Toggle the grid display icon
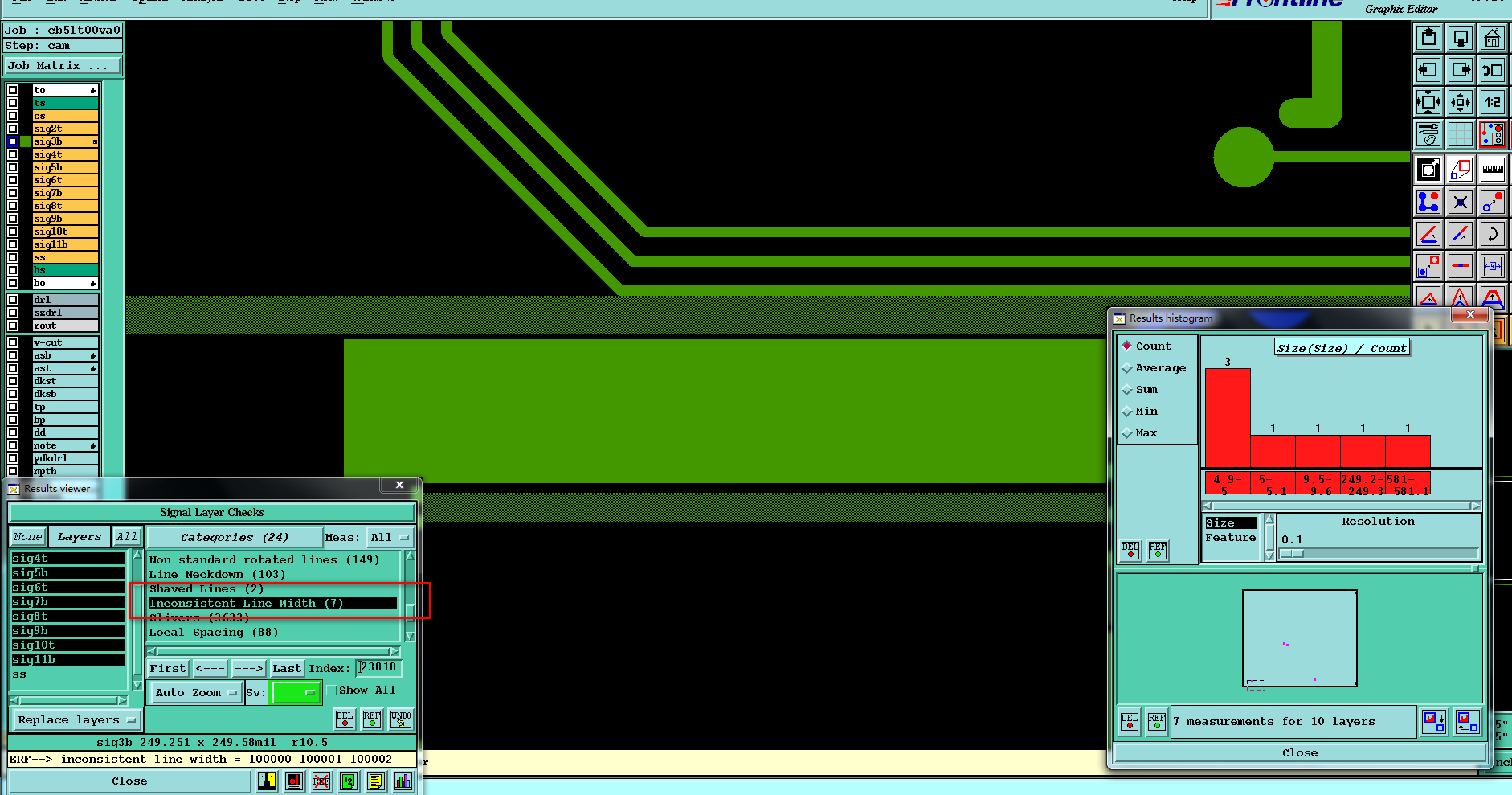 (1461, 134)
